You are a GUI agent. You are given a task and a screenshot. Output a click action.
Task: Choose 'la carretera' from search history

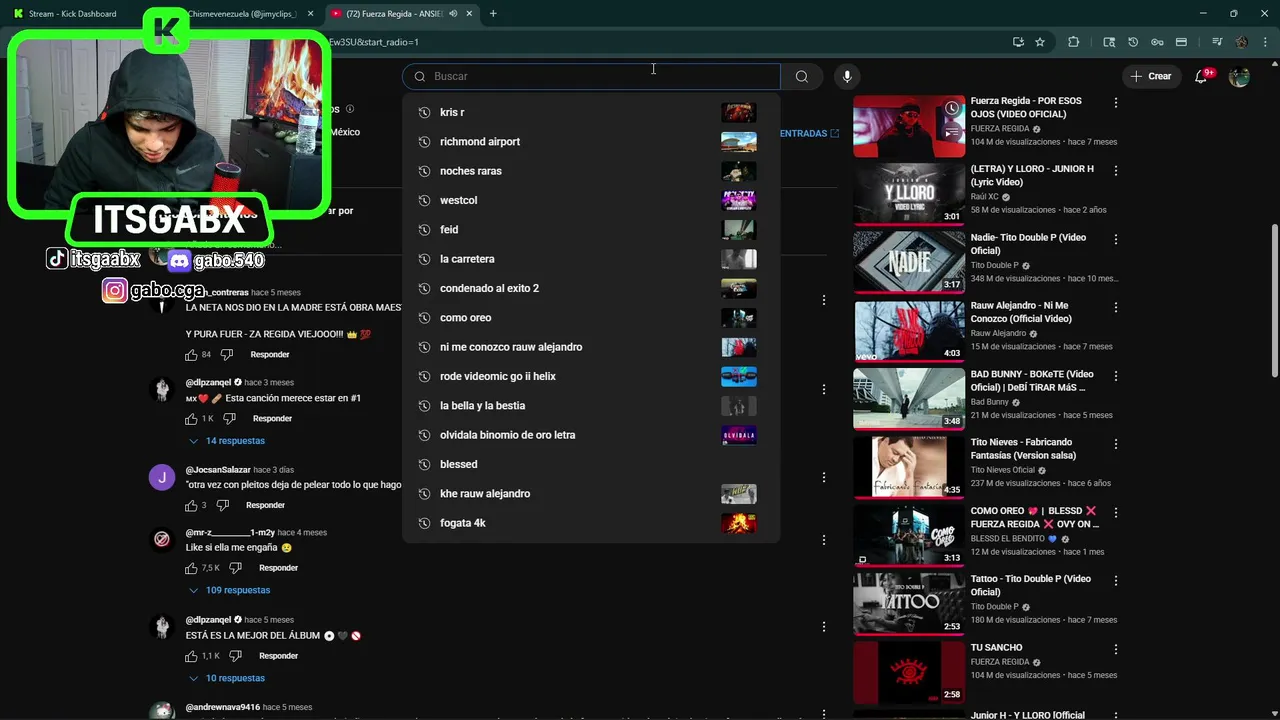[591, 259]
